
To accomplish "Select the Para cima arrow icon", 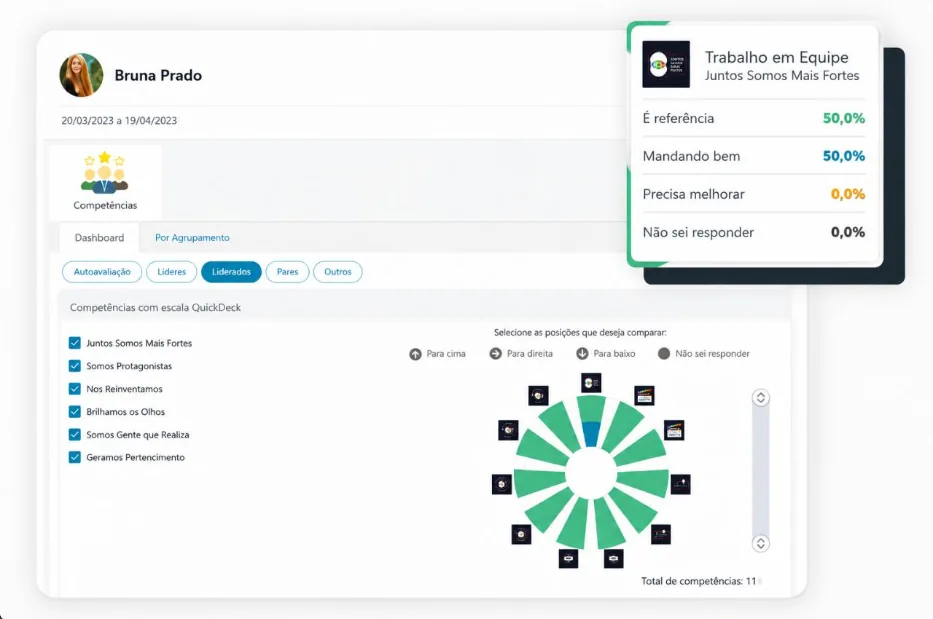I will point(415,354).
